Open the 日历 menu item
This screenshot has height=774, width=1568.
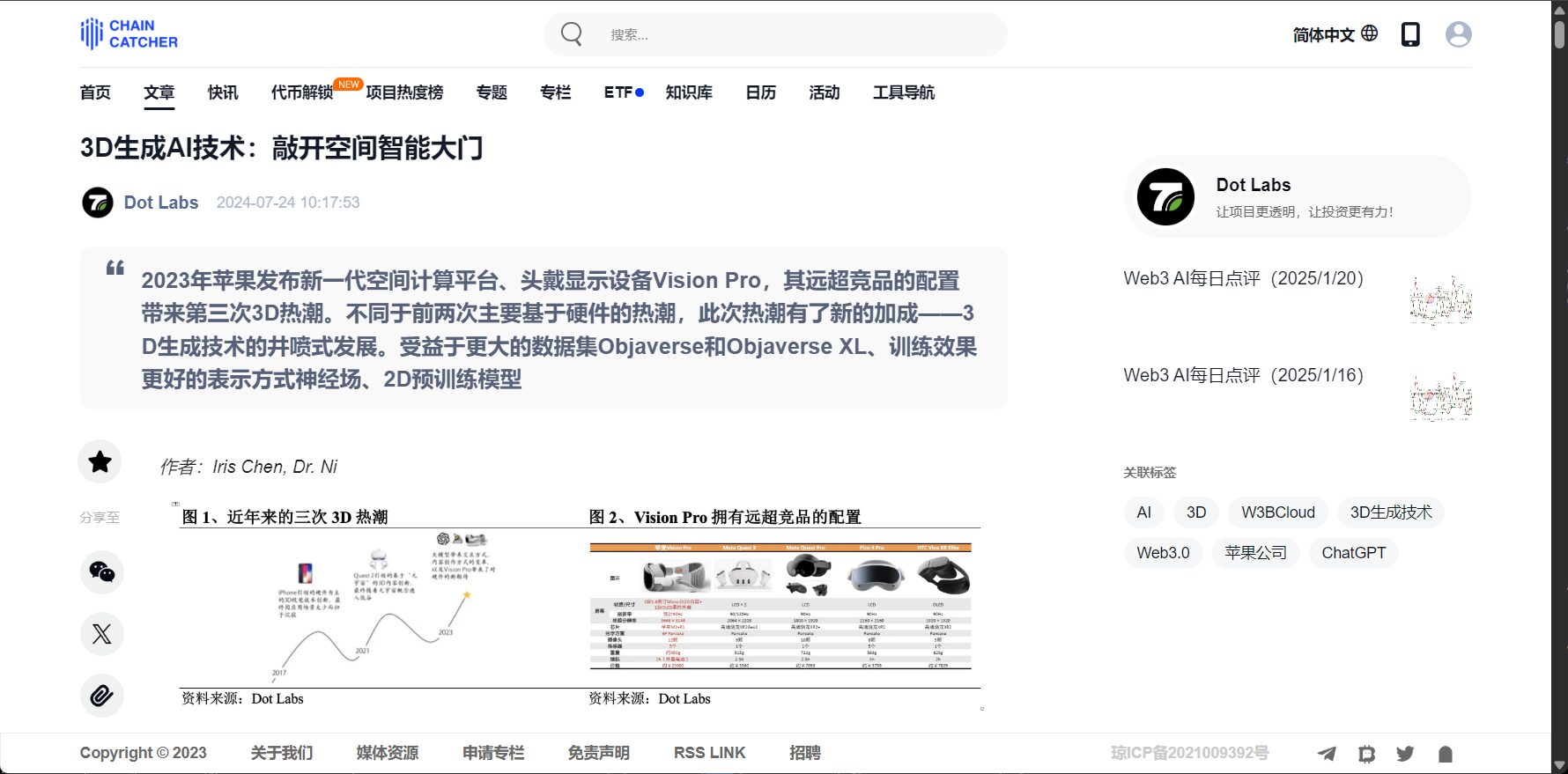click(761, 92)
